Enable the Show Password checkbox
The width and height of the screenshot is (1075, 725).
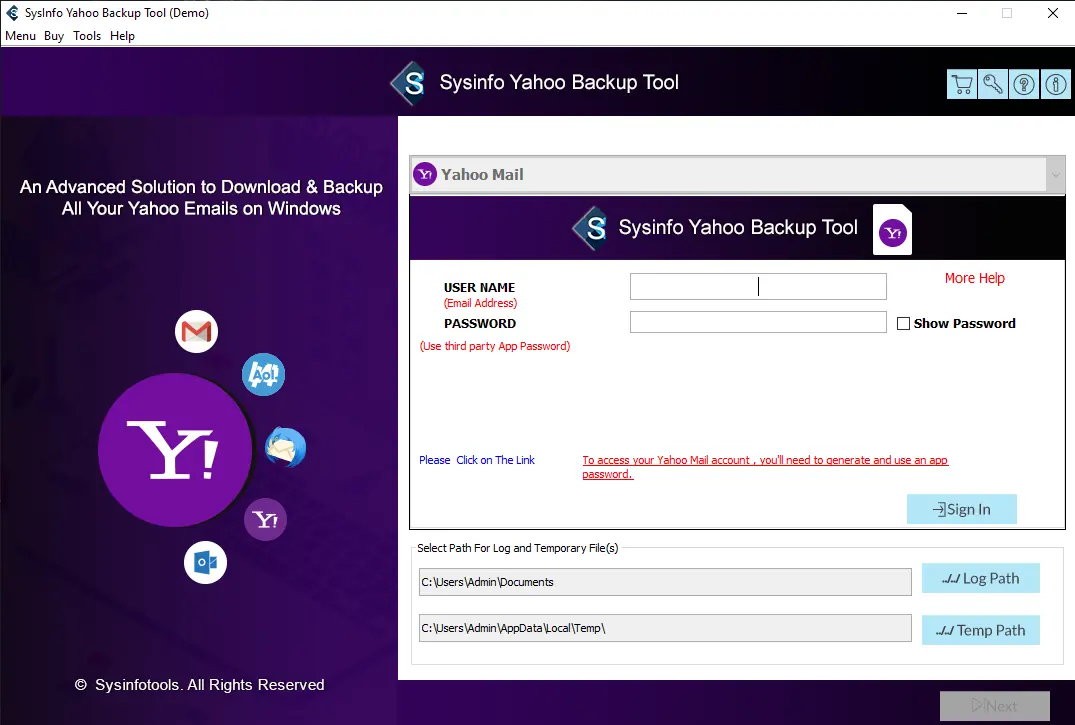click(904, 323)
